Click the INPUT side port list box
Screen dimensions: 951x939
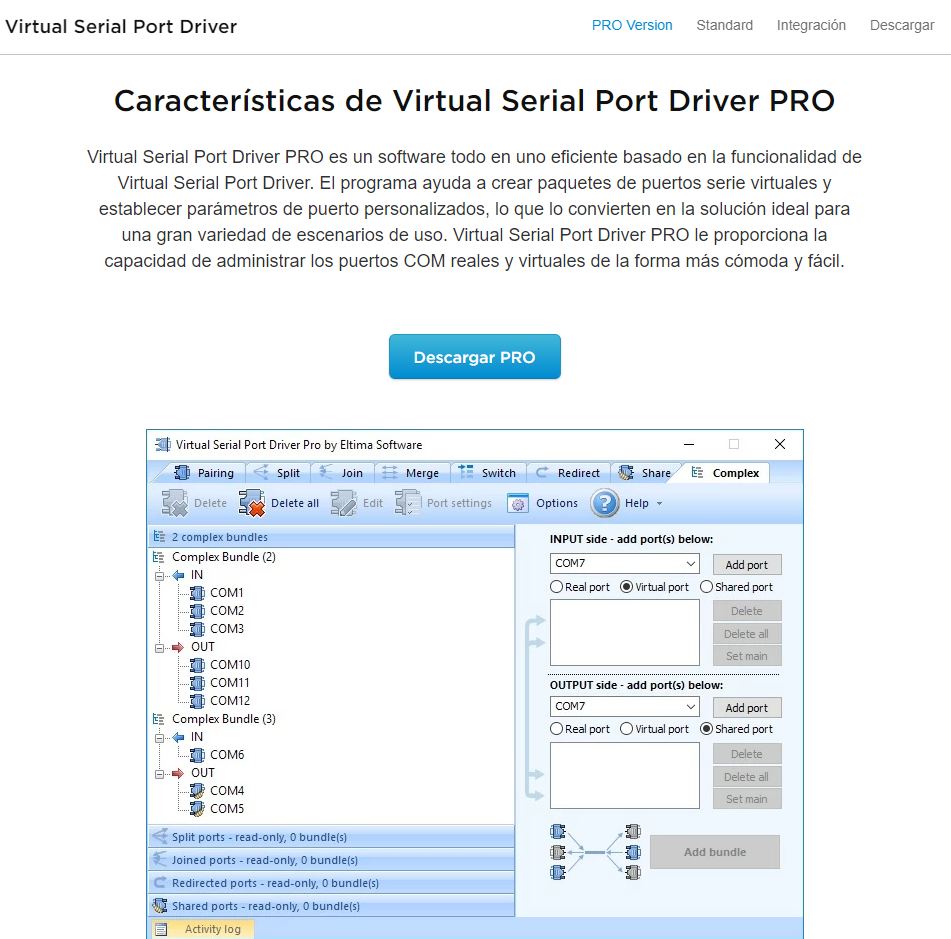coord(625,633)
